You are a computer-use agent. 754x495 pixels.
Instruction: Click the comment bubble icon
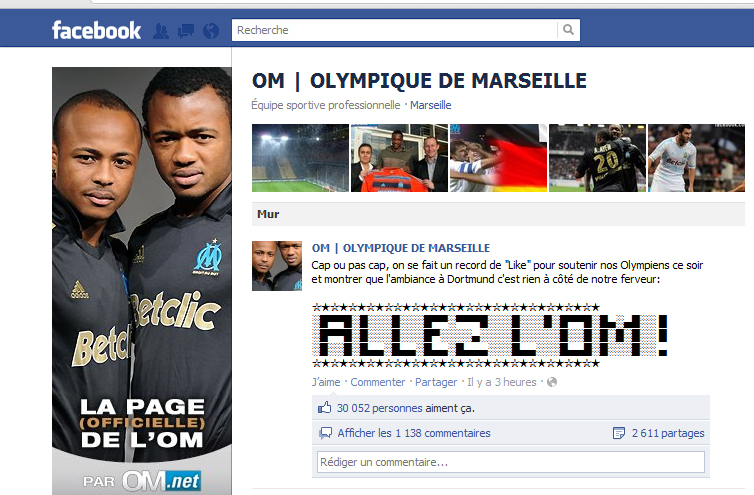[326, 433]
